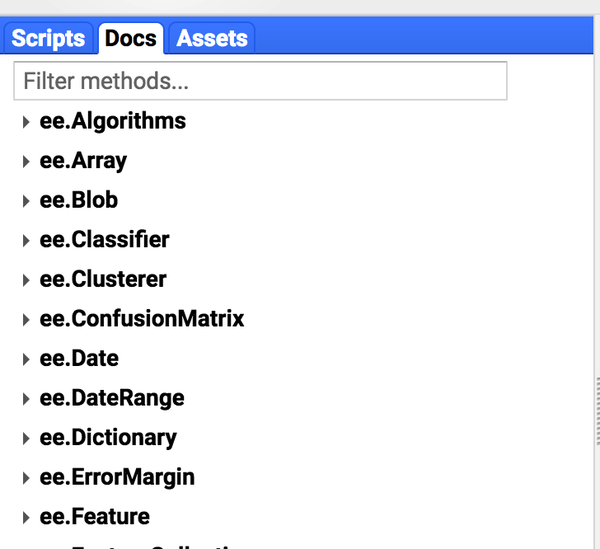Screen dimensions: 600x549
Task: Select the Docs tab
Action: pos(131,39)
